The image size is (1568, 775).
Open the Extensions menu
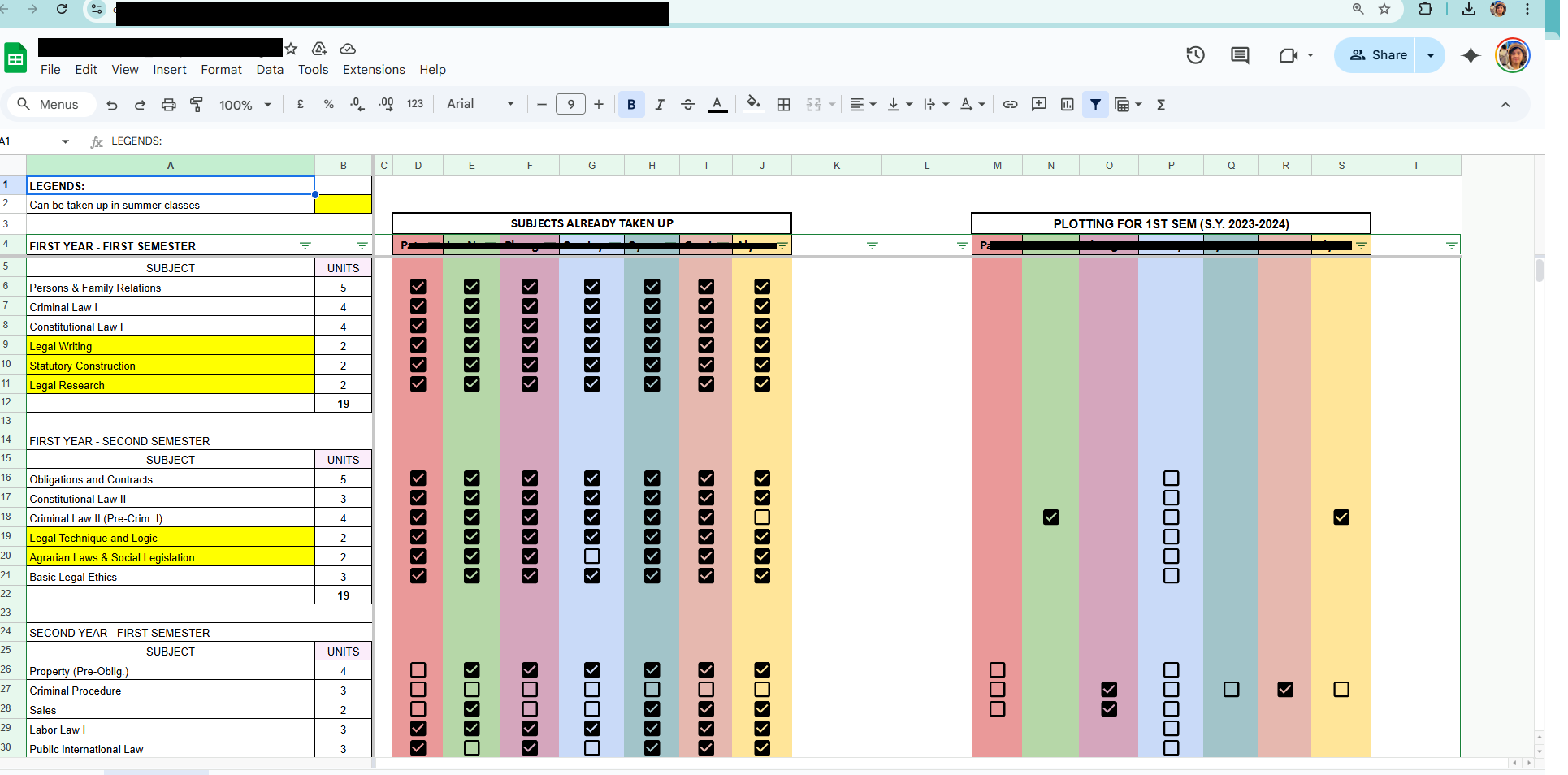tap(374, 70)
